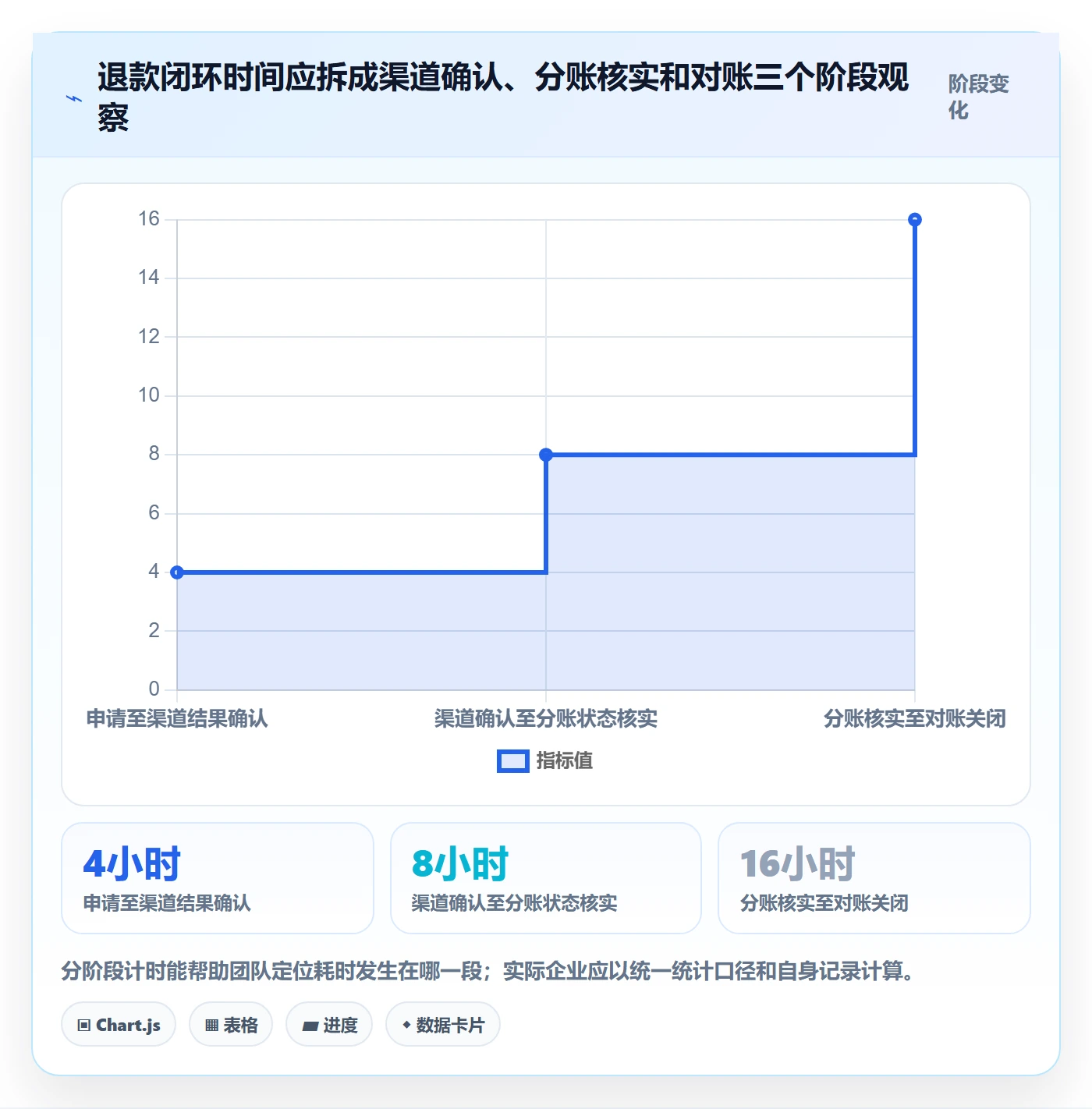The height and width of the screenshot is (1109, 1092).
Task: Click the y-axis tick label 0
Action: [154, 689]
